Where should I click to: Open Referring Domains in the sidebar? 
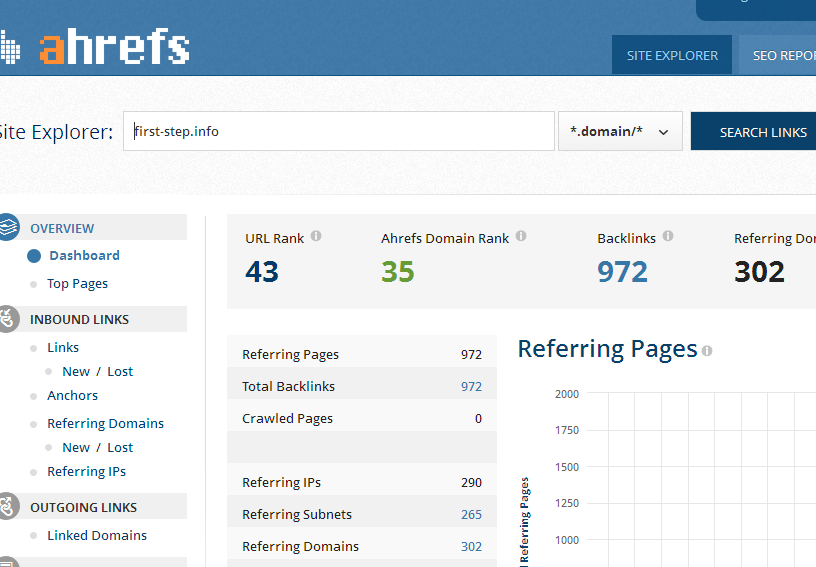(106, 423)
